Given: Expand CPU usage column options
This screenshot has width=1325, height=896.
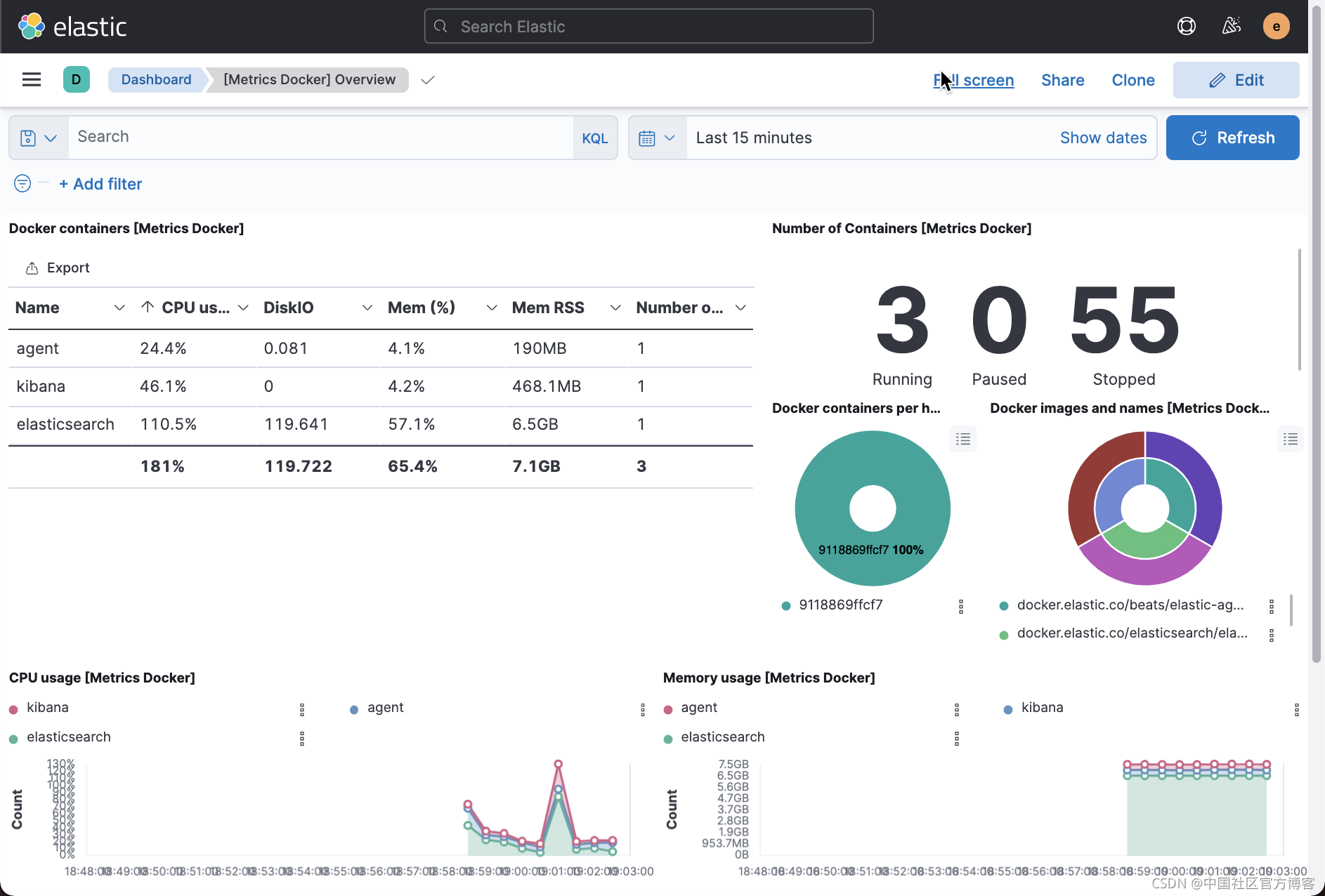Looking at the screenshot, I should pyautogui.click(x=243, y=308).
